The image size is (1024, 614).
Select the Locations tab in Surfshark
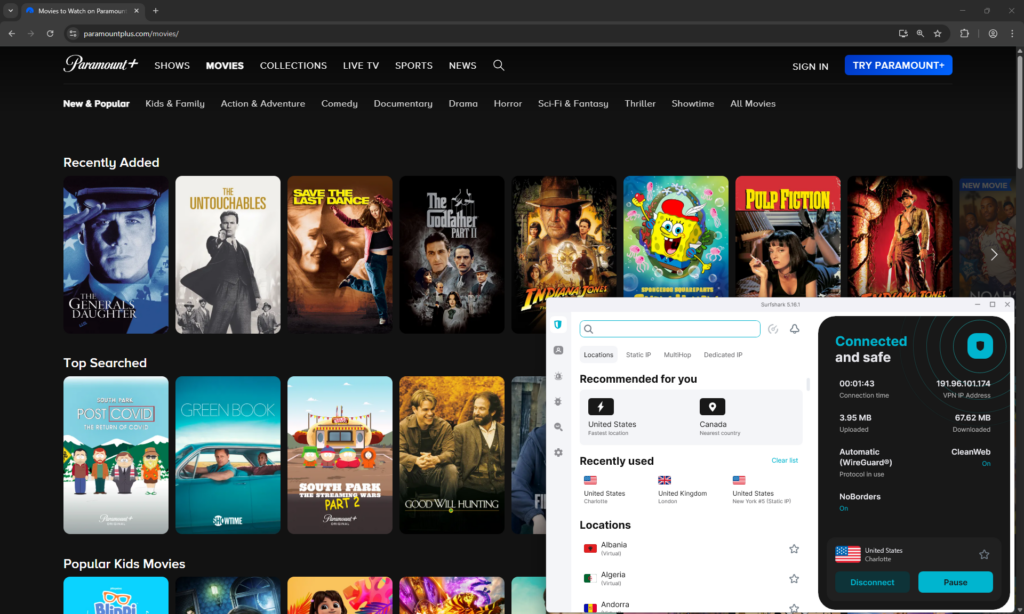[x=598, y=355]
